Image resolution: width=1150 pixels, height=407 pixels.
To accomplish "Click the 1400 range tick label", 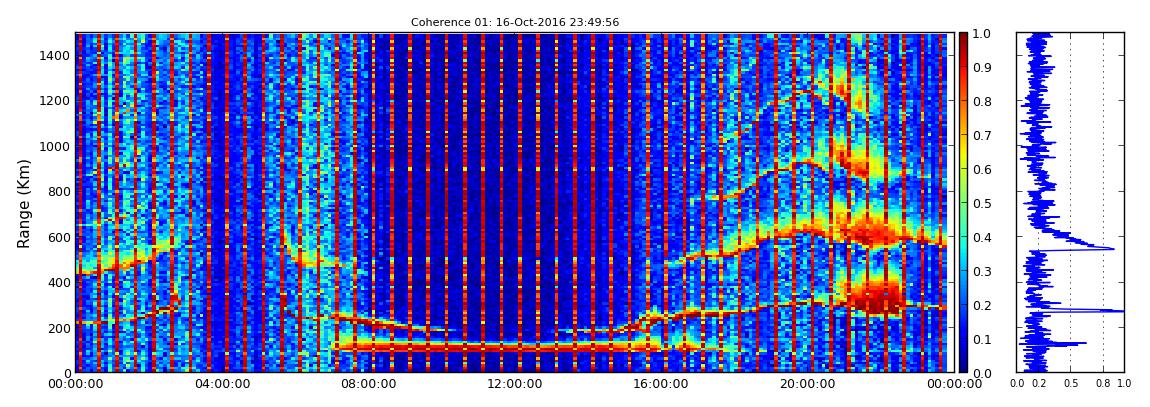I will click(x=55, y=56).
